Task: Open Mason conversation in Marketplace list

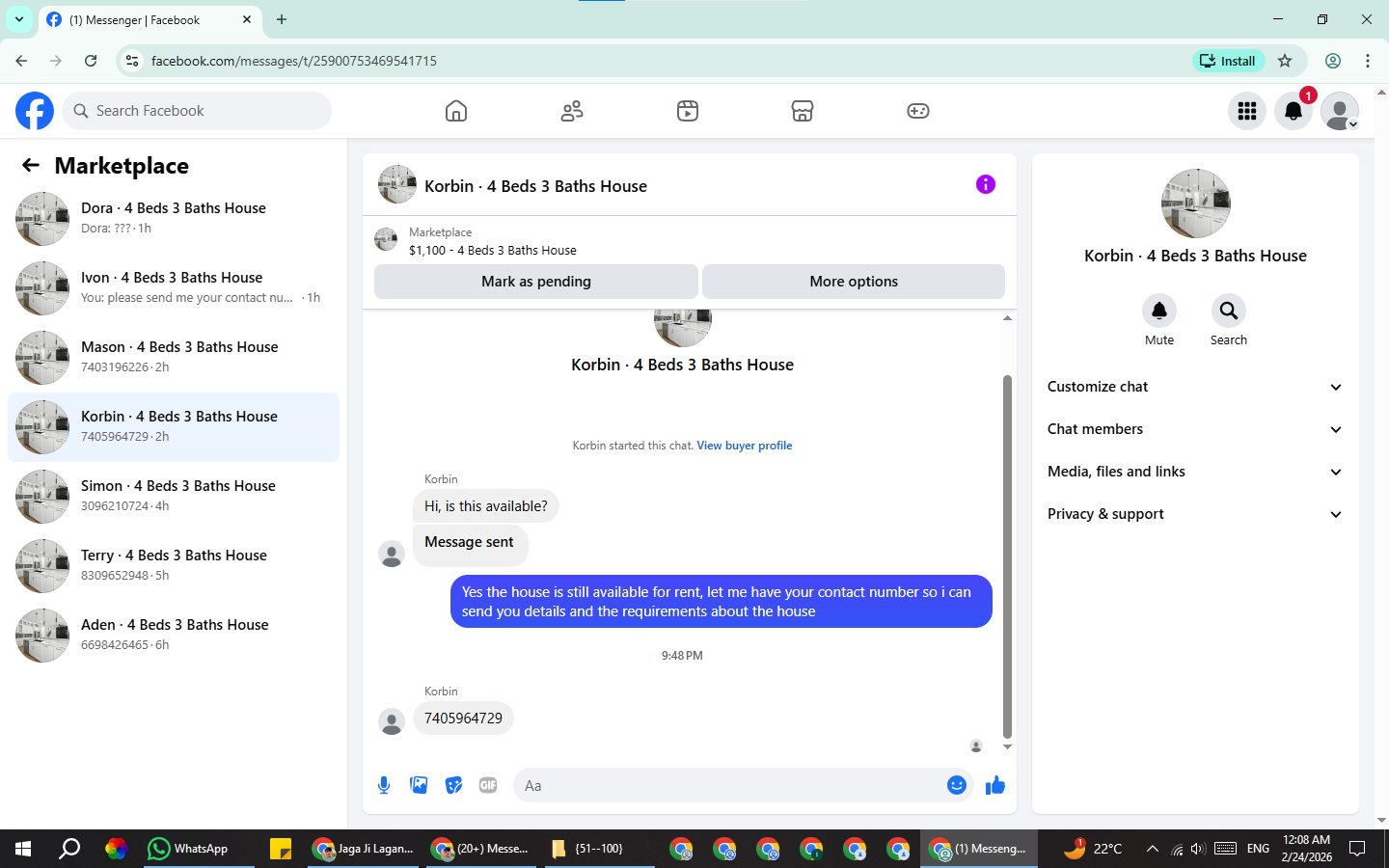Action: 174,358
